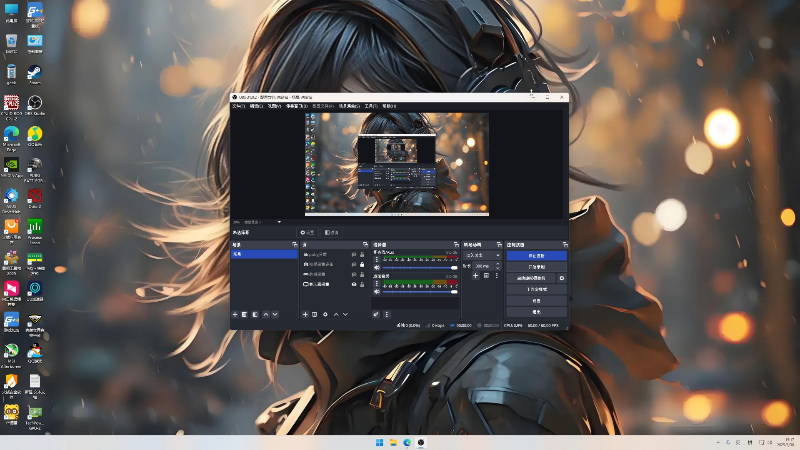This screenshot has width=800, height=450.
Task: Open the File menu in OBS
Action: pyautogui.click(x=239, y=106)
